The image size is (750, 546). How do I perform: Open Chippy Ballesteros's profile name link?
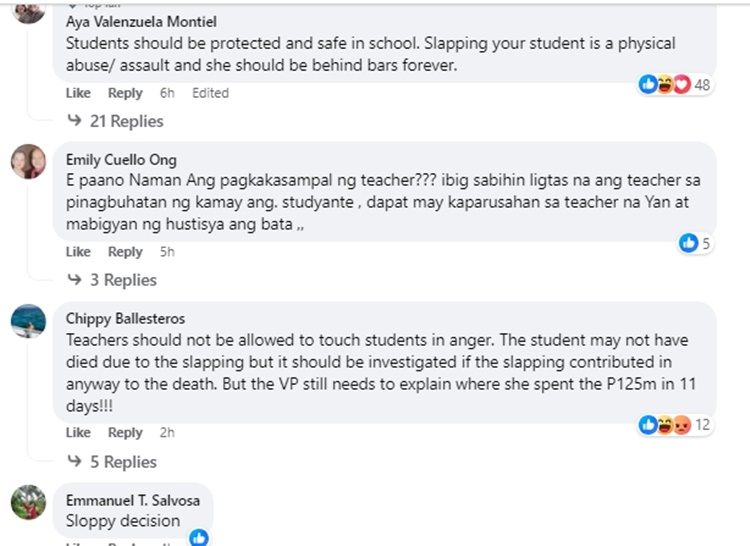tap(125, 318)
